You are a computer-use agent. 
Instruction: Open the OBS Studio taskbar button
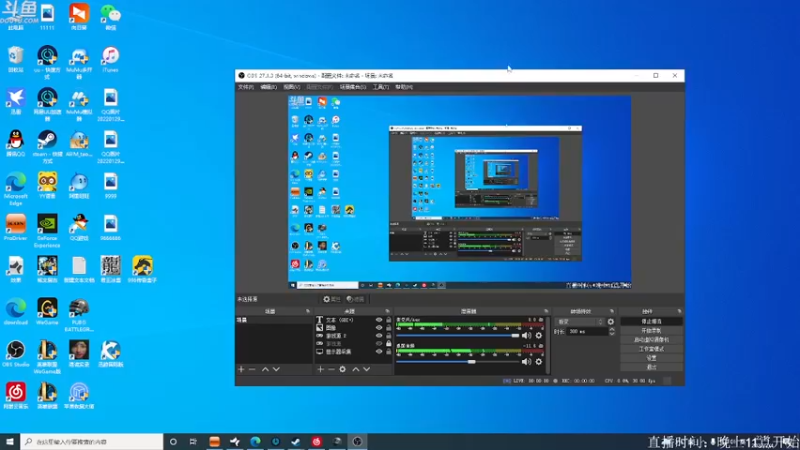[x=357, y=442]
